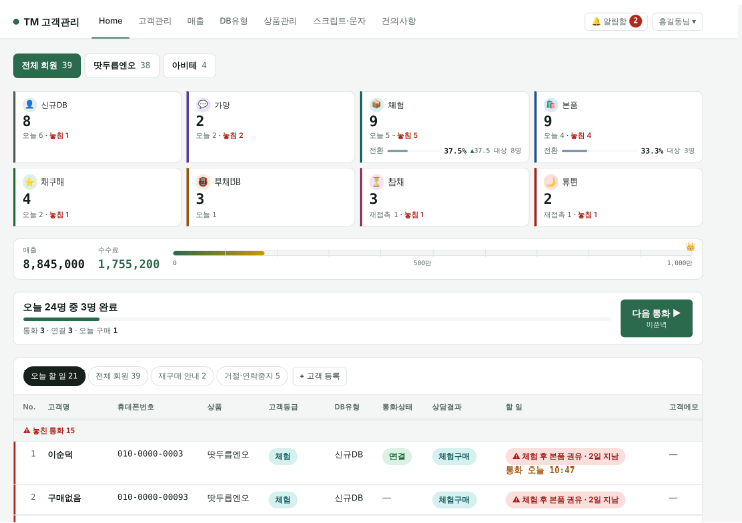742x523 pixels.
Task: Go to 스크립트·문자 in the navigation bar
Action: [339, 21]
